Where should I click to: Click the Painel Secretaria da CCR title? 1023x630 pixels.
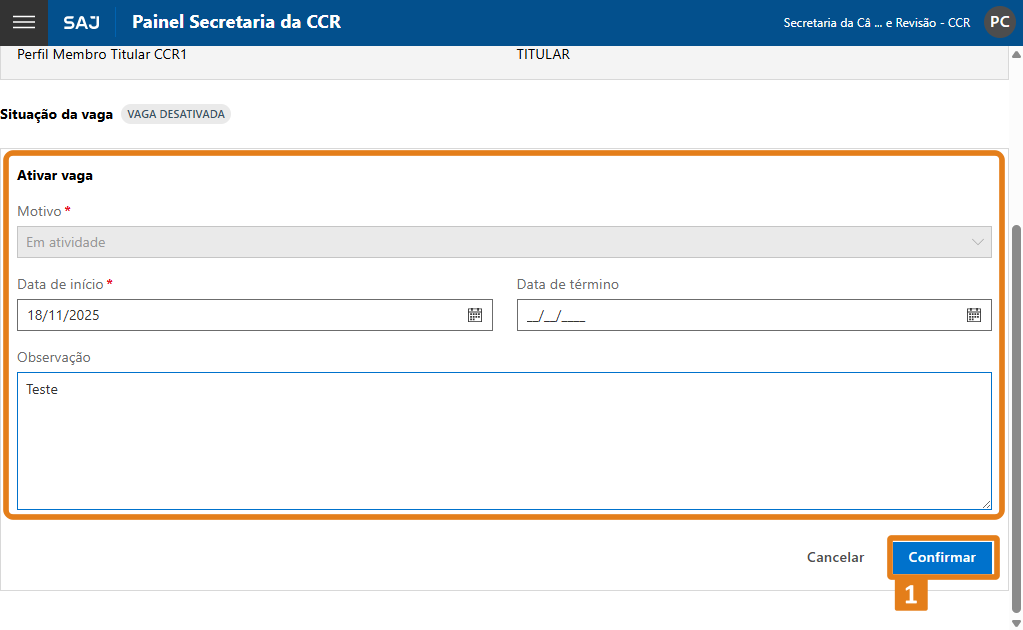coord(236,22)
